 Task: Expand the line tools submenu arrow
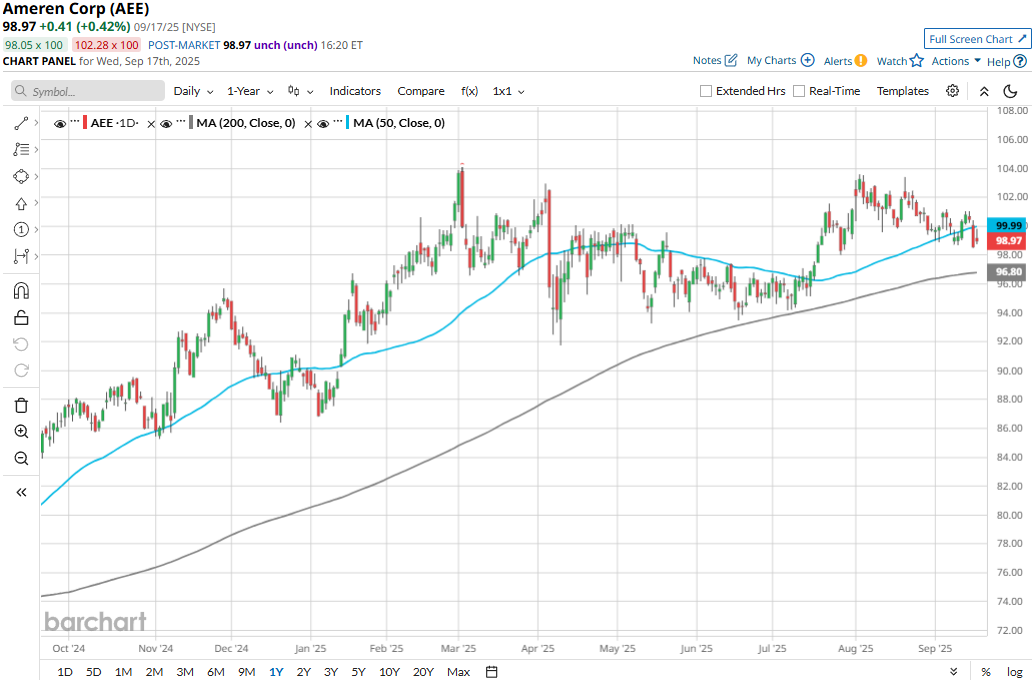36,123
